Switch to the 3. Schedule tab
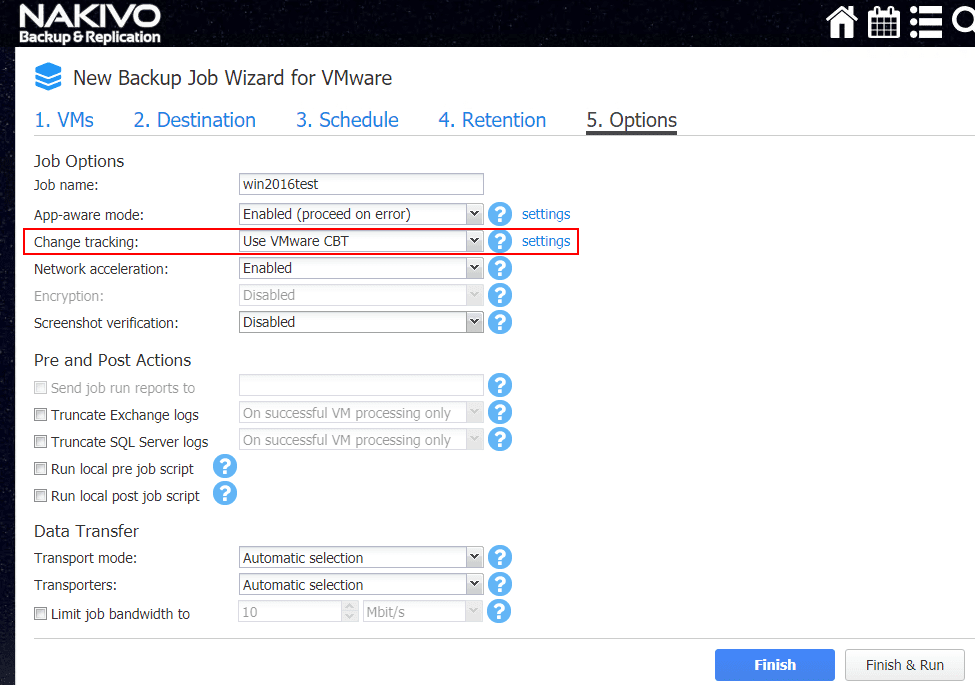Screen dimensions: 975x685 coord(347,120)
